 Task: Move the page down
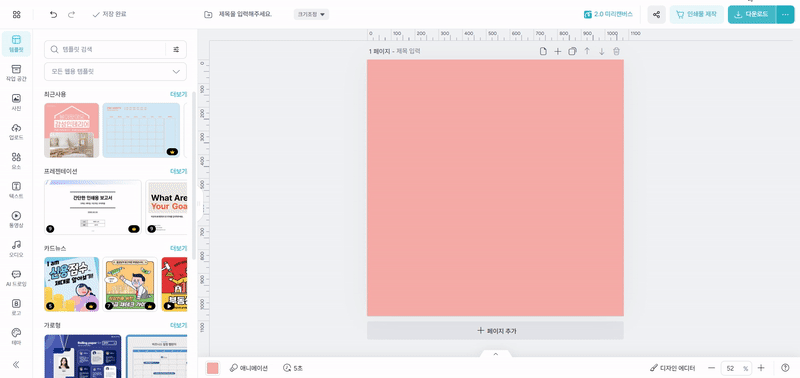coord(602,51)
